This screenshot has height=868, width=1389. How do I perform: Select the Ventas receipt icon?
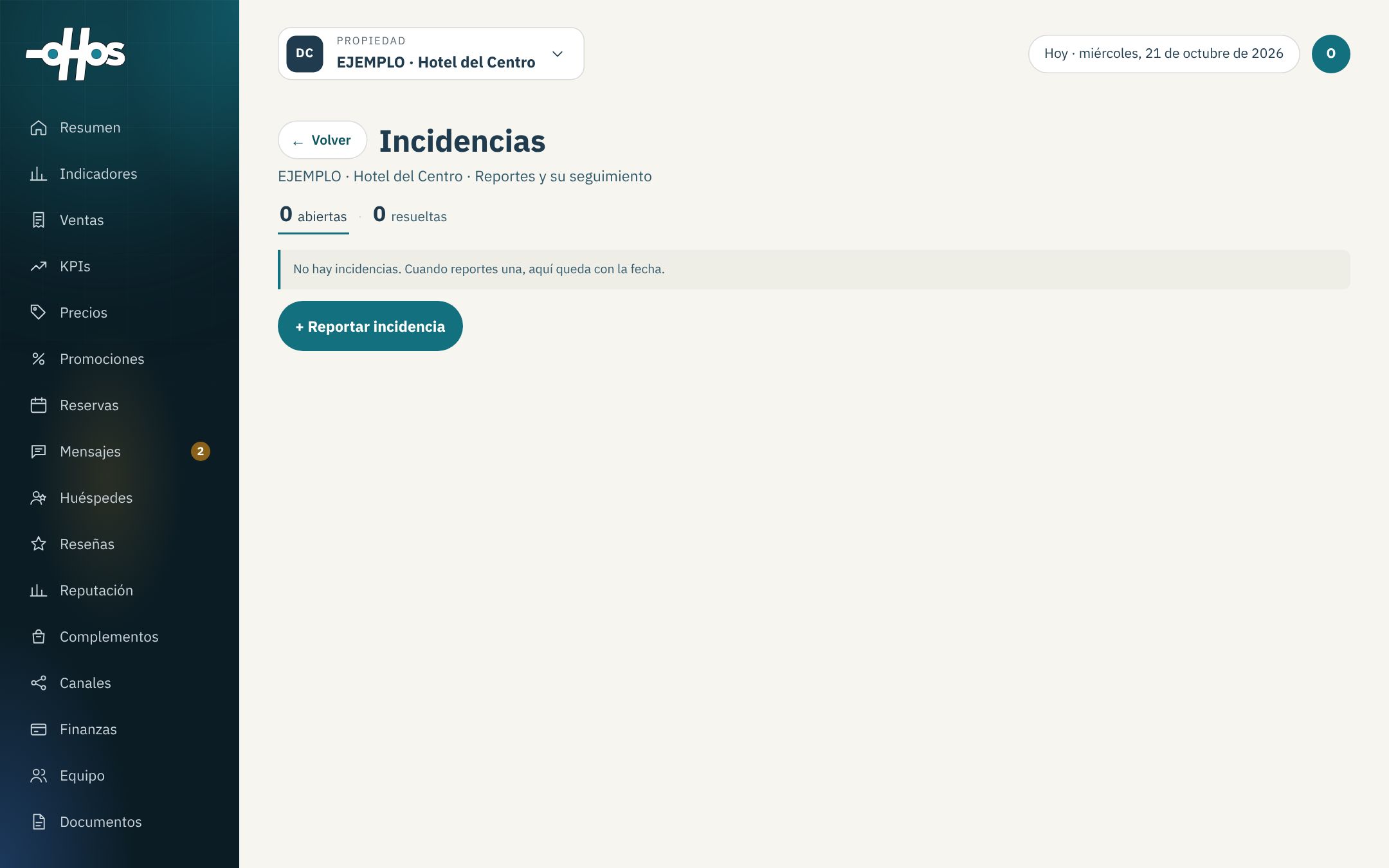point(39,220)
